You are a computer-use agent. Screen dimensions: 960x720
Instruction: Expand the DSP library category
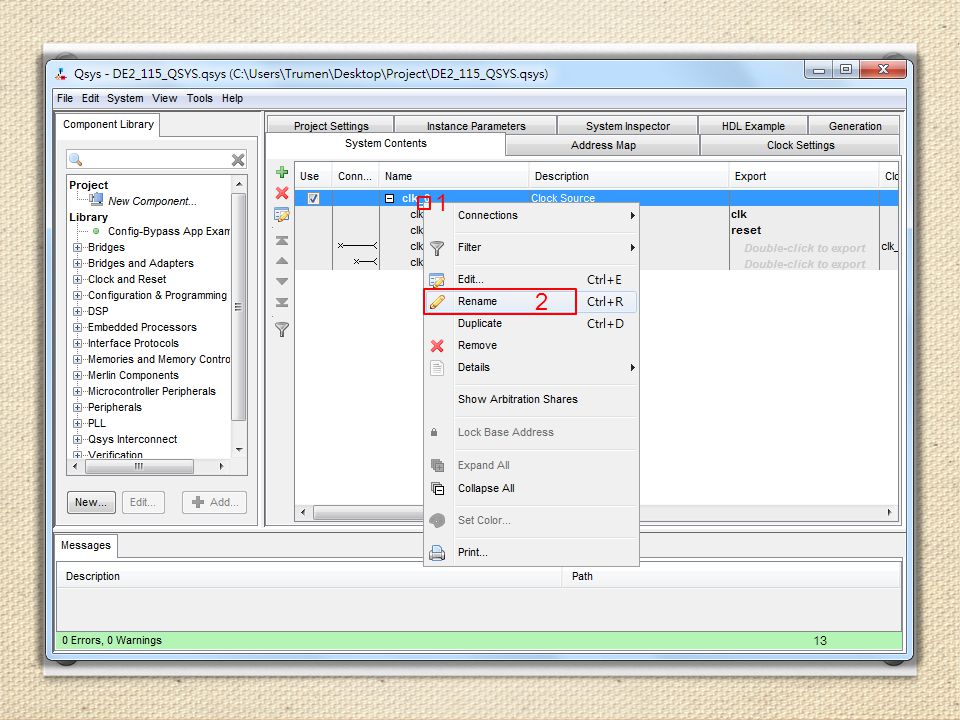[78, 311]
